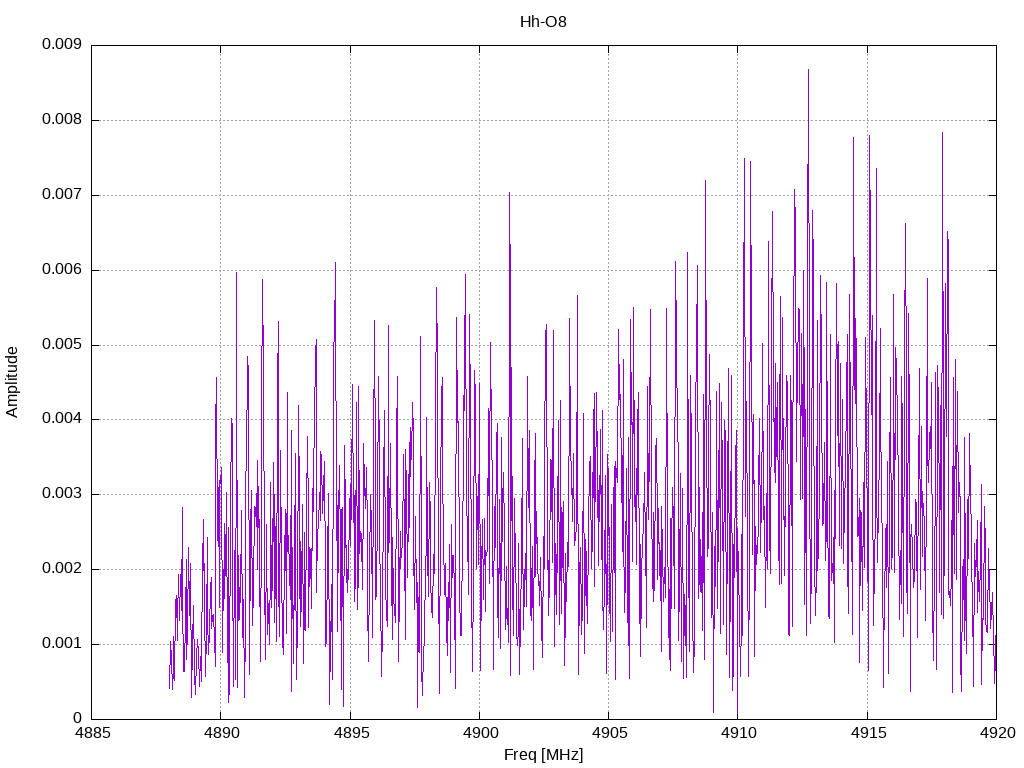Click the 4905 x-axis tick label
This screenshot has height=768, width=1024.
[609, 733]
